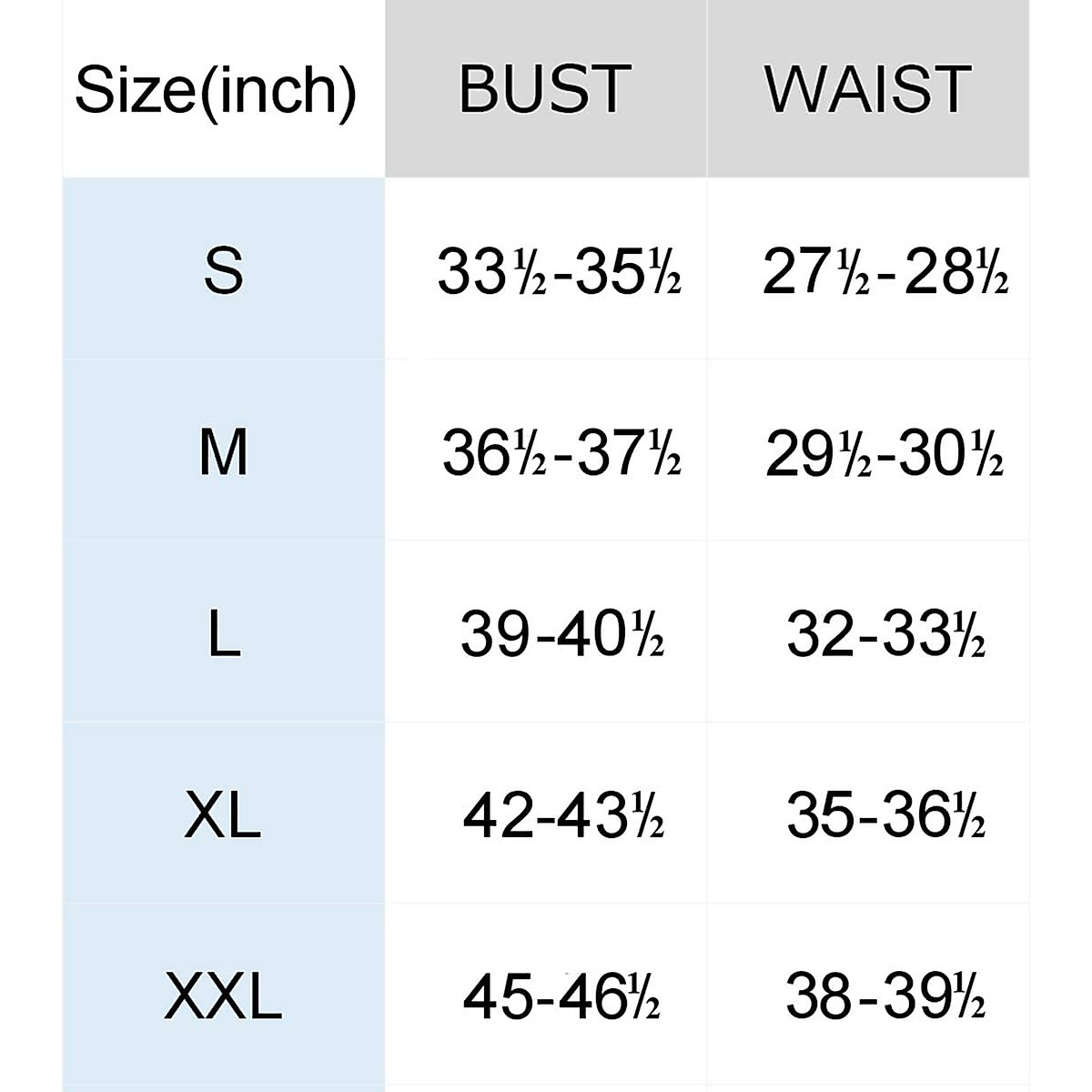Viewport: 1092px width, 1092px height.
Task: Pick the 35-36½ waist measurement
Action: coord(885,815)
